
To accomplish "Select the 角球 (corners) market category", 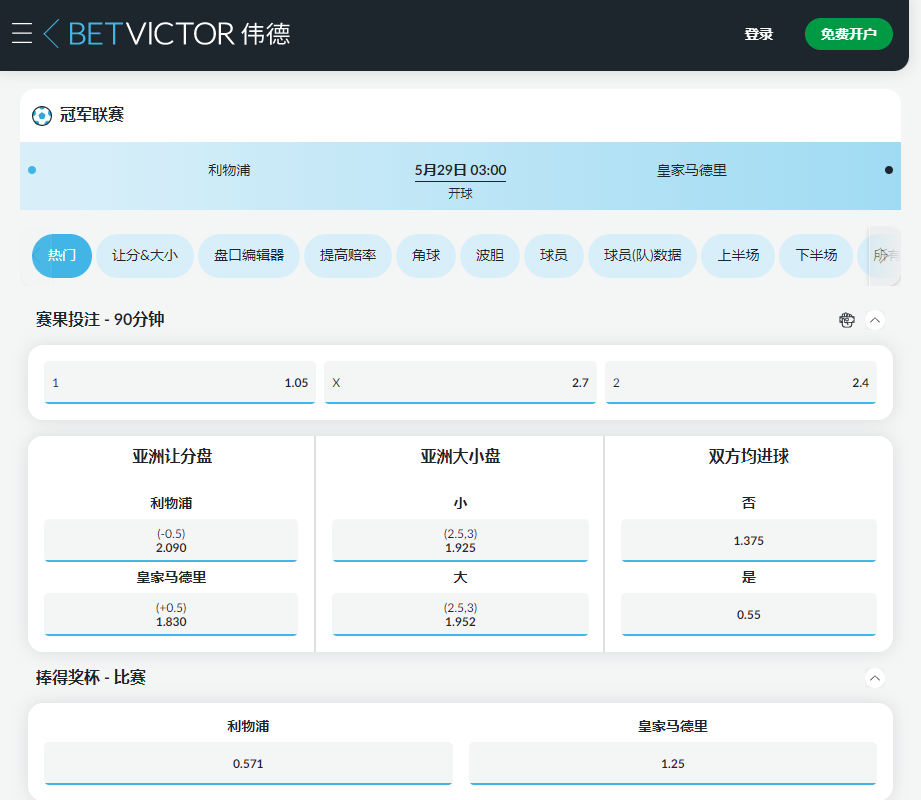I will [x=425, y=255].
